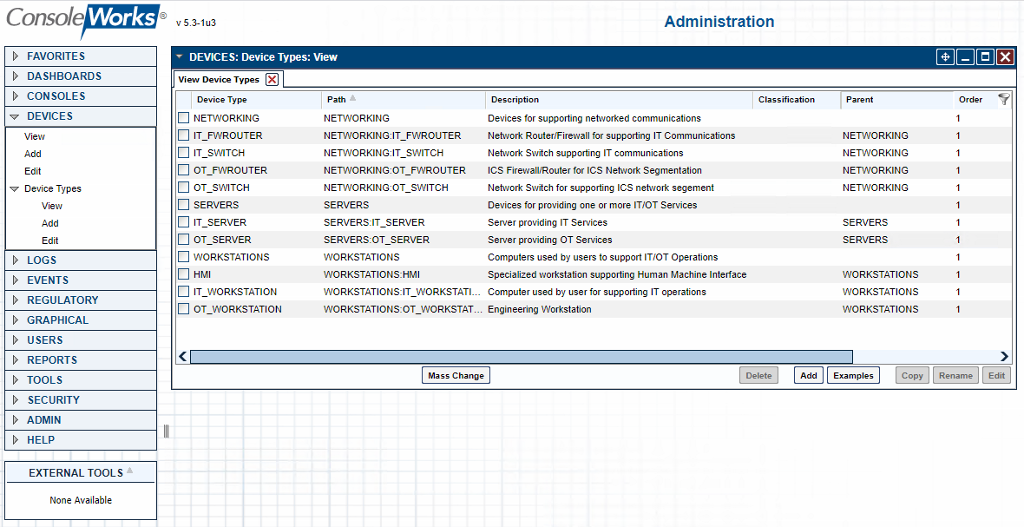The width and height of the screenshot is (1024, 527).
Task: Click the Examples button
Action: pyautogui.click(x=853, y=375)
